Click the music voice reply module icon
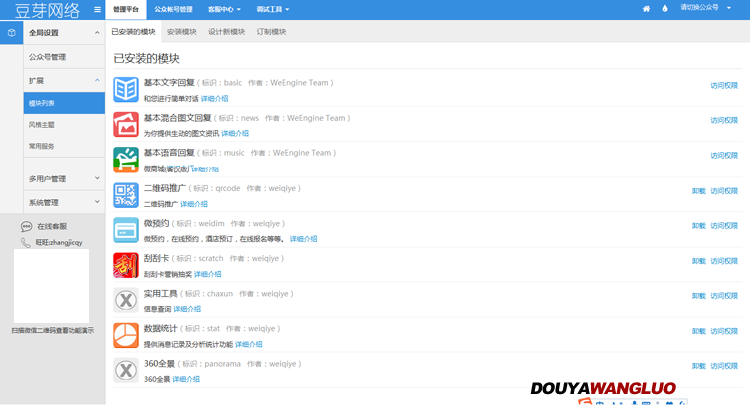This screenshot has width=750, height=405. click(126, 160)
